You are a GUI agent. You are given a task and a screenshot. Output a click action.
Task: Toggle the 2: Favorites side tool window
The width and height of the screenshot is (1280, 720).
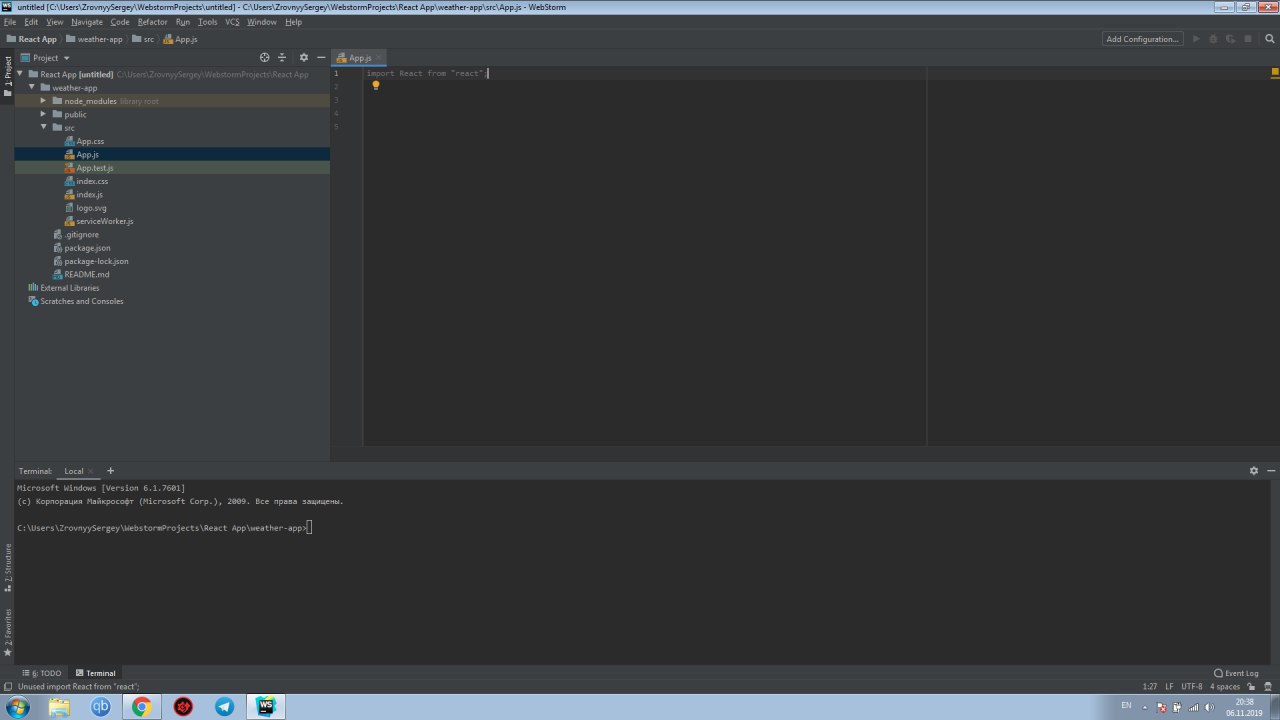point(8,632)
